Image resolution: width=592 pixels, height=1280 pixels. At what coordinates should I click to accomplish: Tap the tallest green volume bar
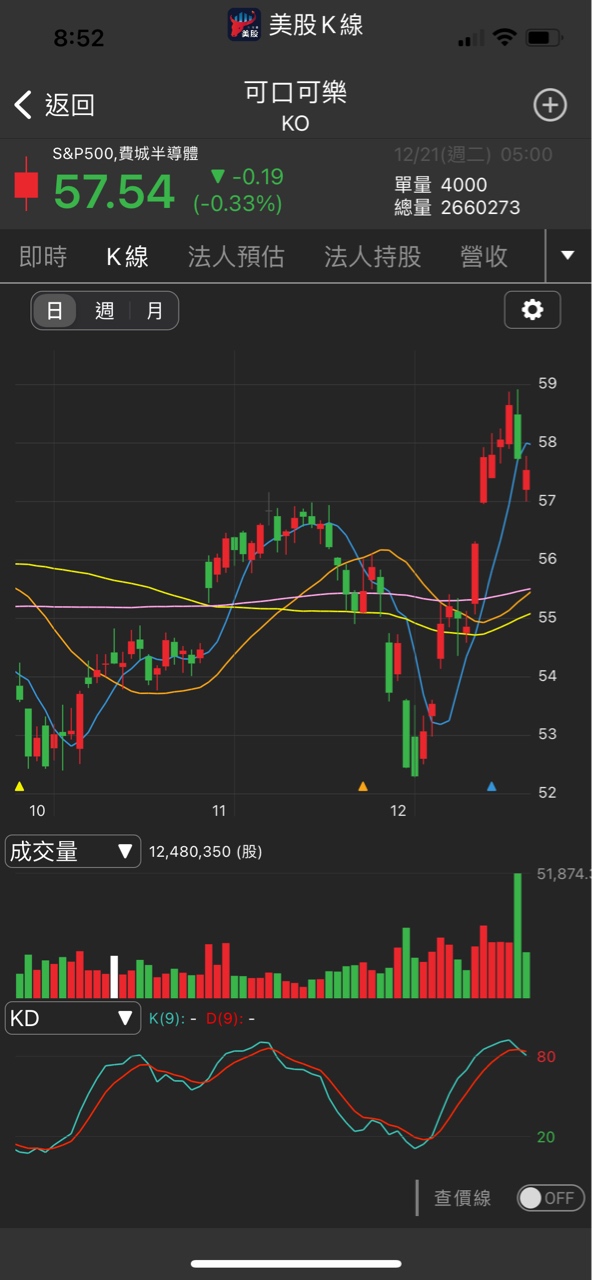[518, 936]
